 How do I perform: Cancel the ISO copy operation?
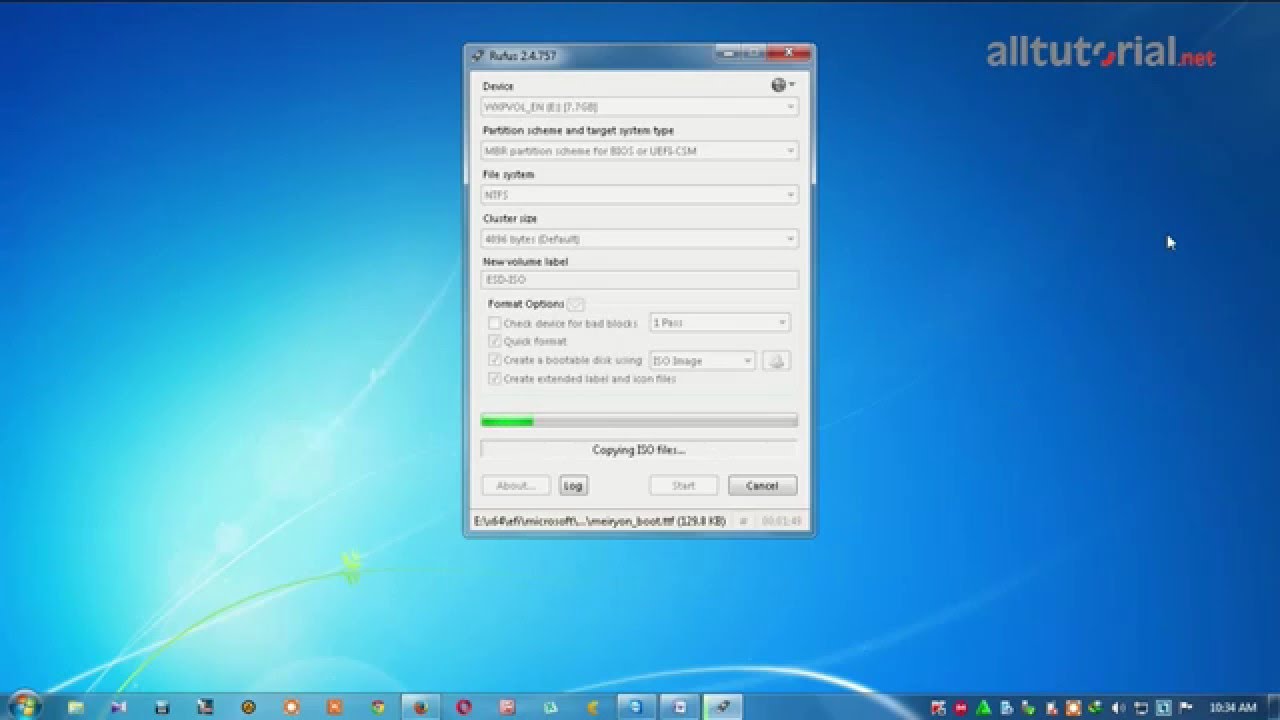[x=762, y=486]
